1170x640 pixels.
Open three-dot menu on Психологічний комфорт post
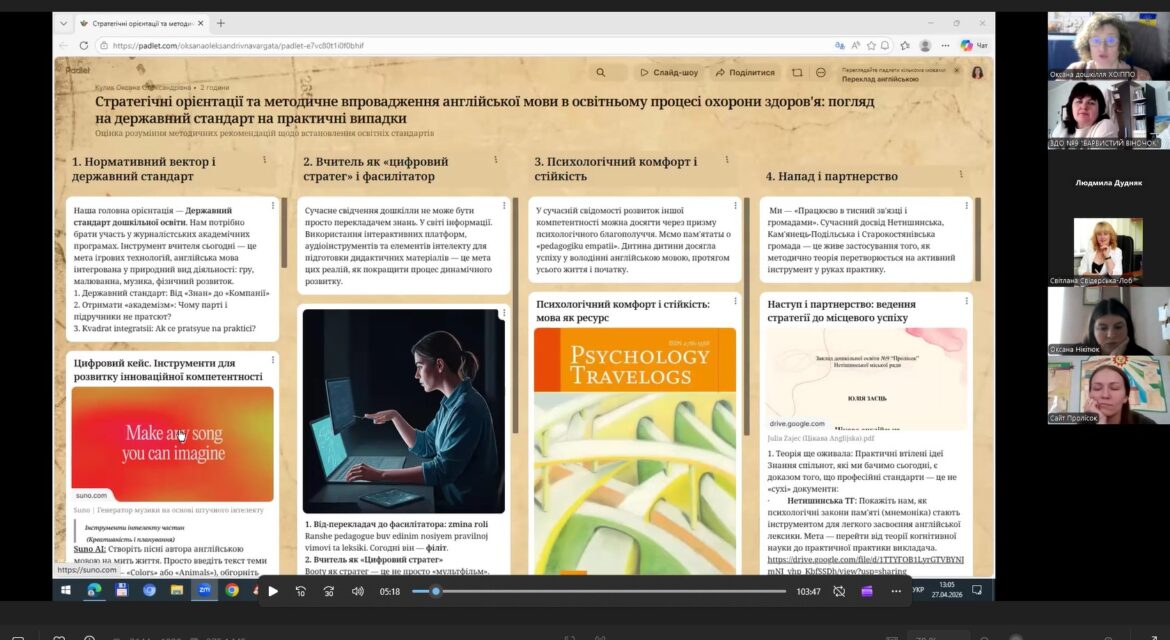pos(735,301)
